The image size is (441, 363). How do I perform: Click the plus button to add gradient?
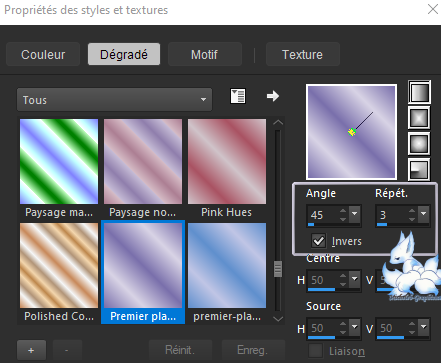(31, 350)
